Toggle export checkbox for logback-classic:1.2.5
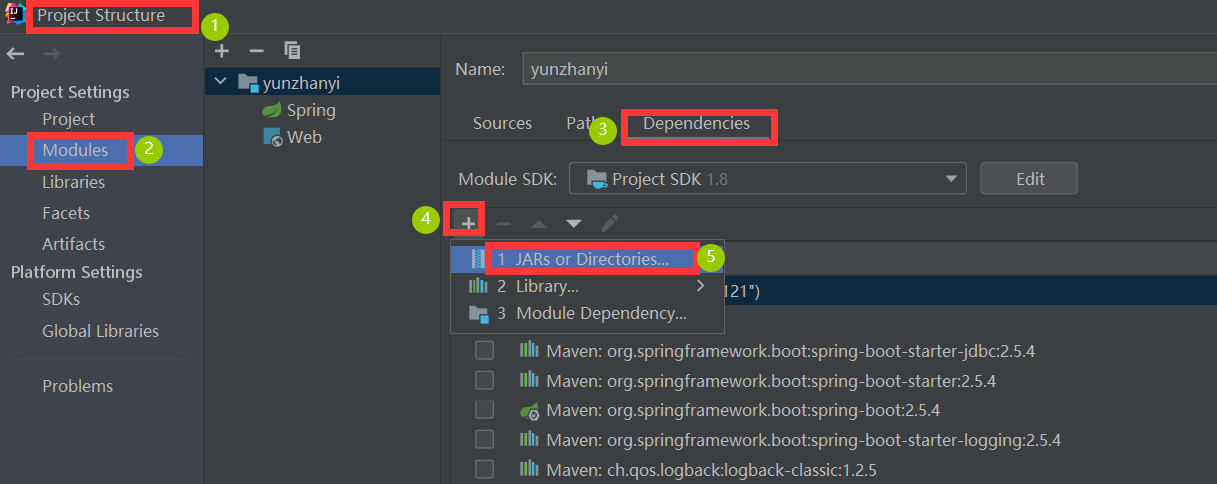This screenshot has width=1217, height=484. click(x=484, y=469)
